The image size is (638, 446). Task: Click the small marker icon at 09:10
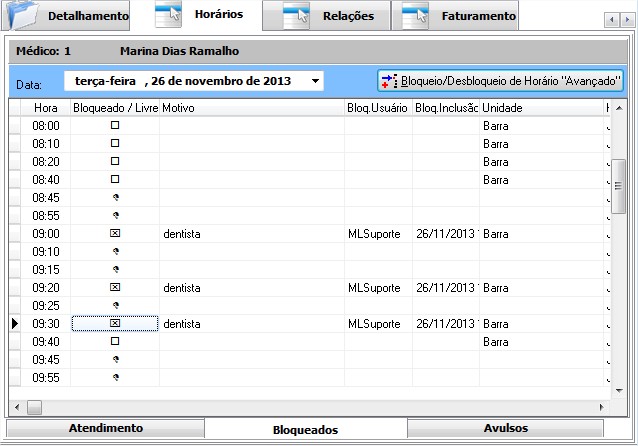click(115, 252)
